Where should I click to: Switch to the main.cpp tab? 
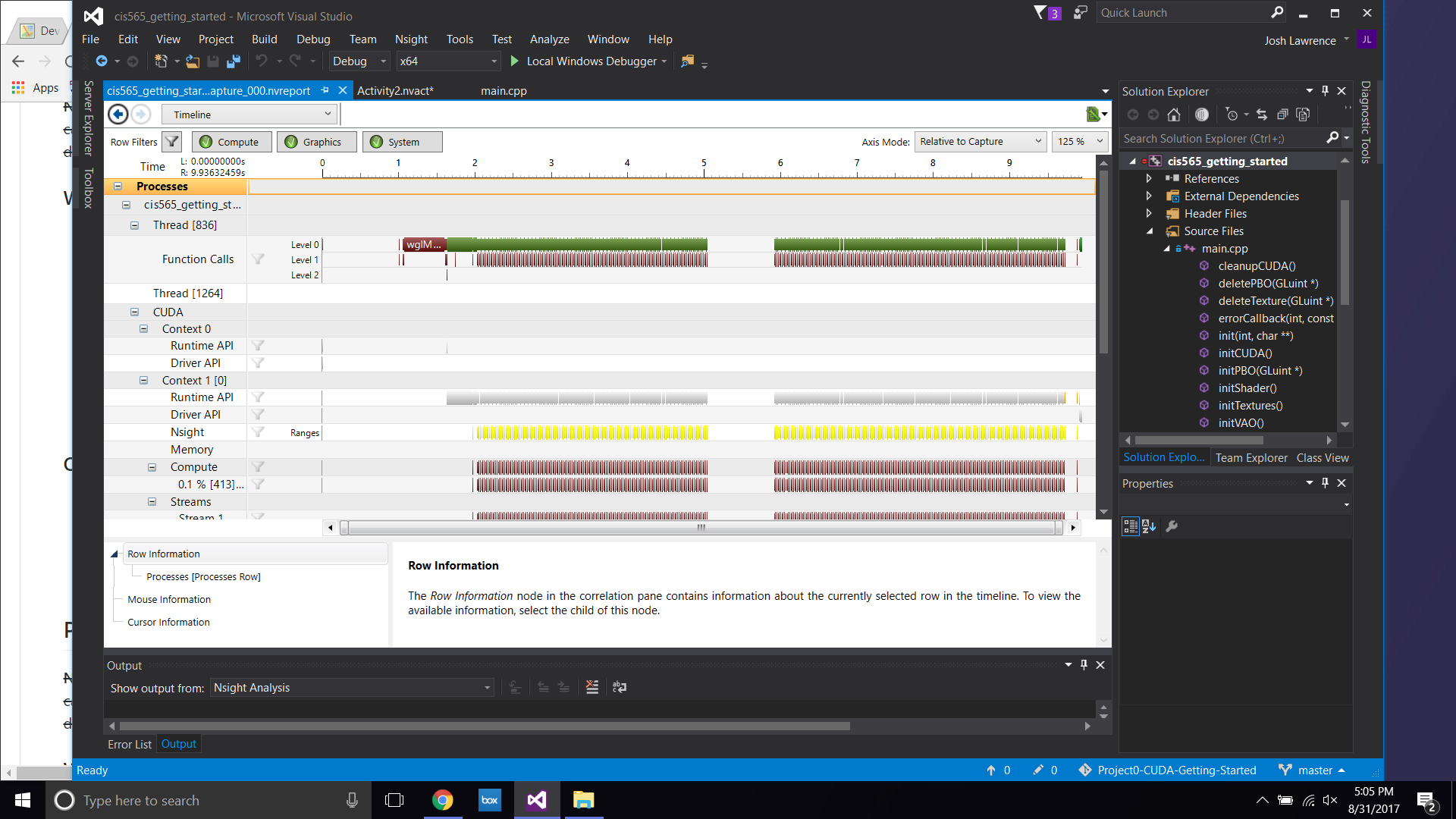504,91
